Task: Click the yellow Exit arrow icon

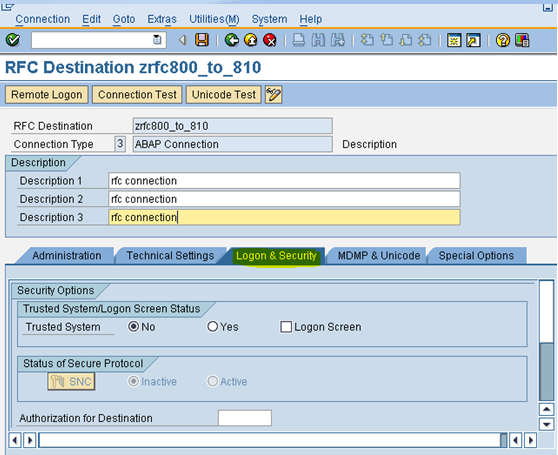Action: (x=251, y=40)
